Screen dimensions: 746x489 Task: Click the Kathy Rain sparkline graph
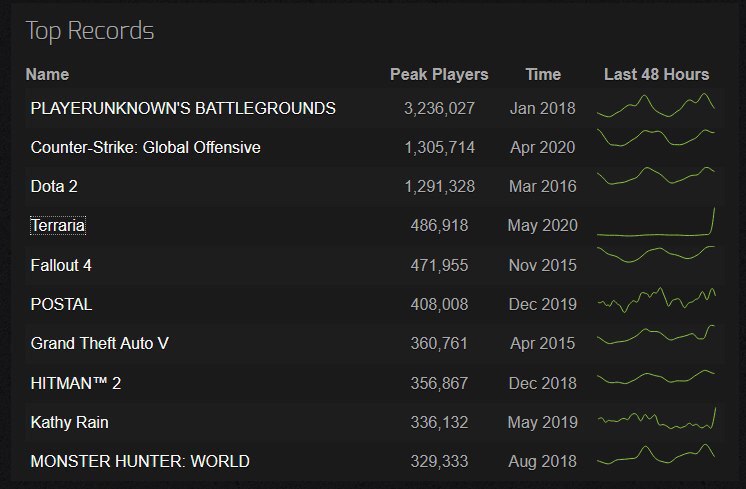[656, 420]
